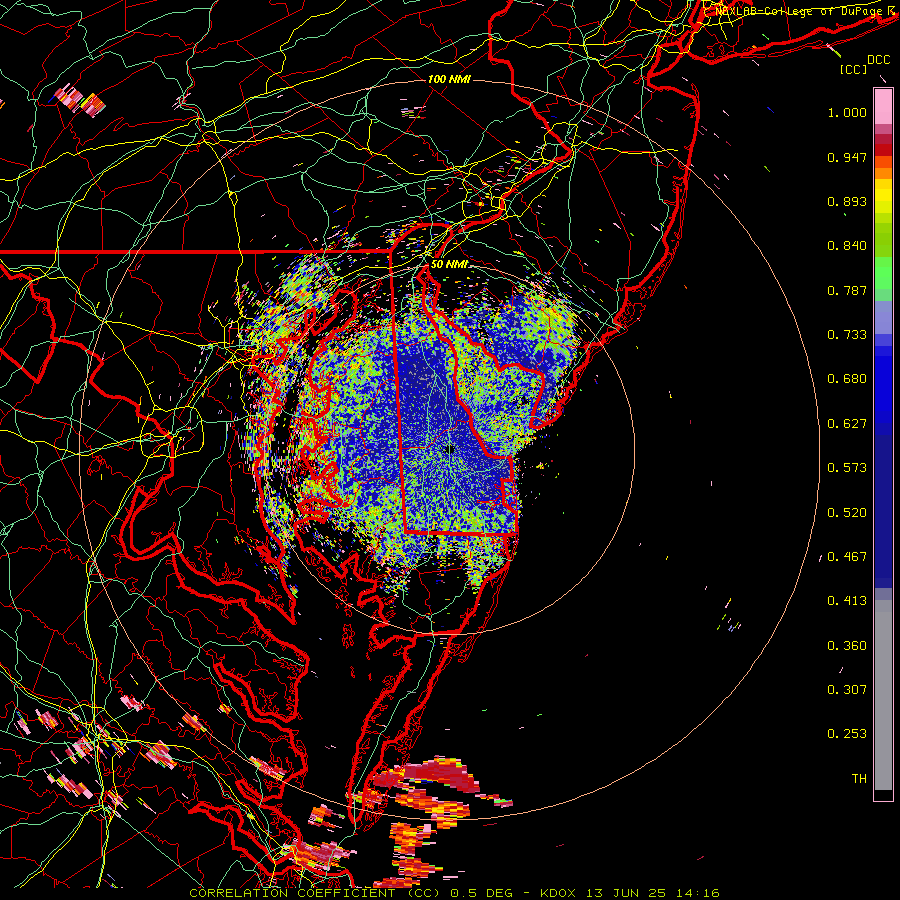Image resolution: width=900 pixels, height=900 pixels.
Task: Click the "14:16" time stamp in footer
Action: 698,893
